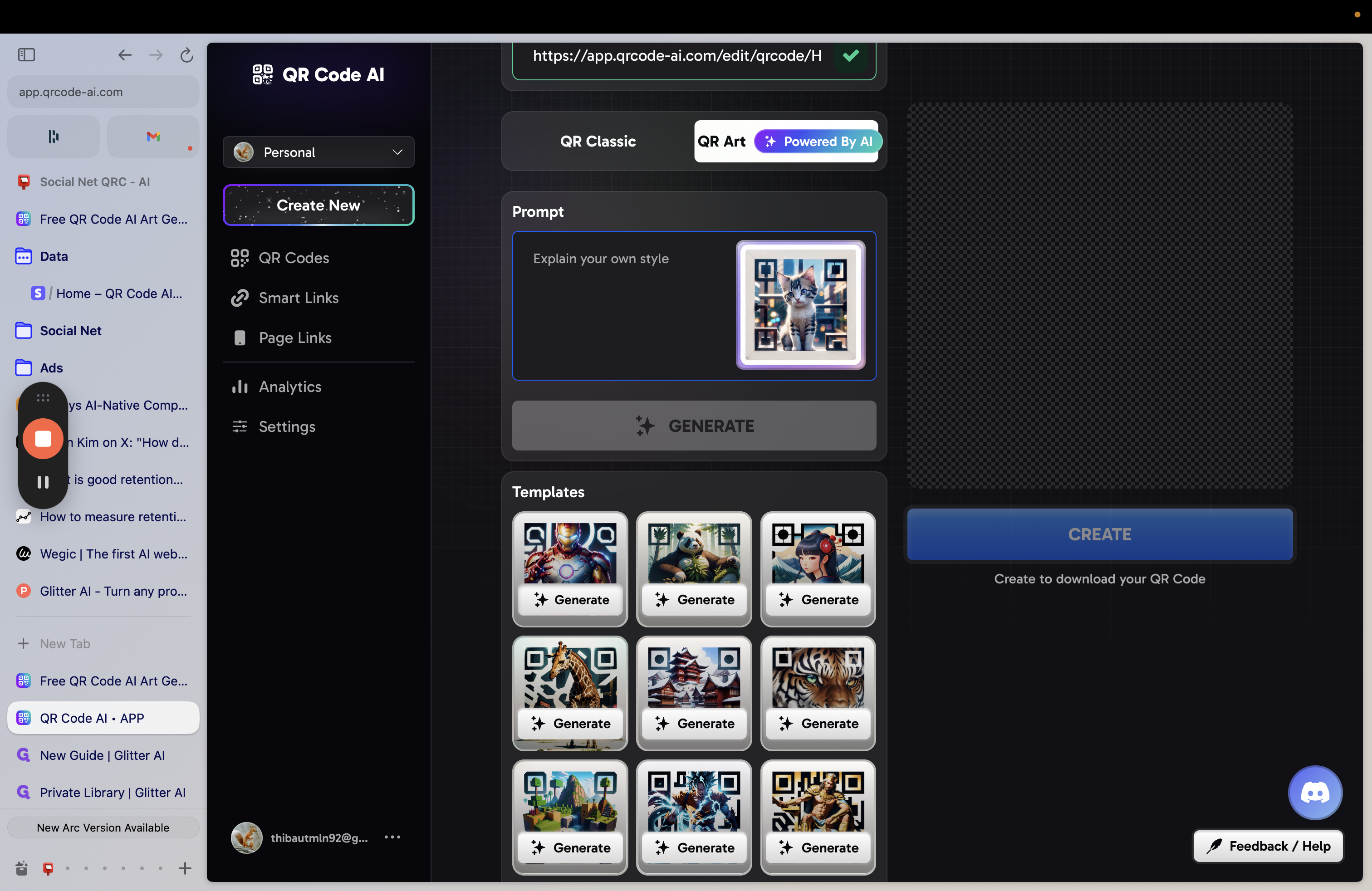Go back with the left arrow

click(124, 55)
